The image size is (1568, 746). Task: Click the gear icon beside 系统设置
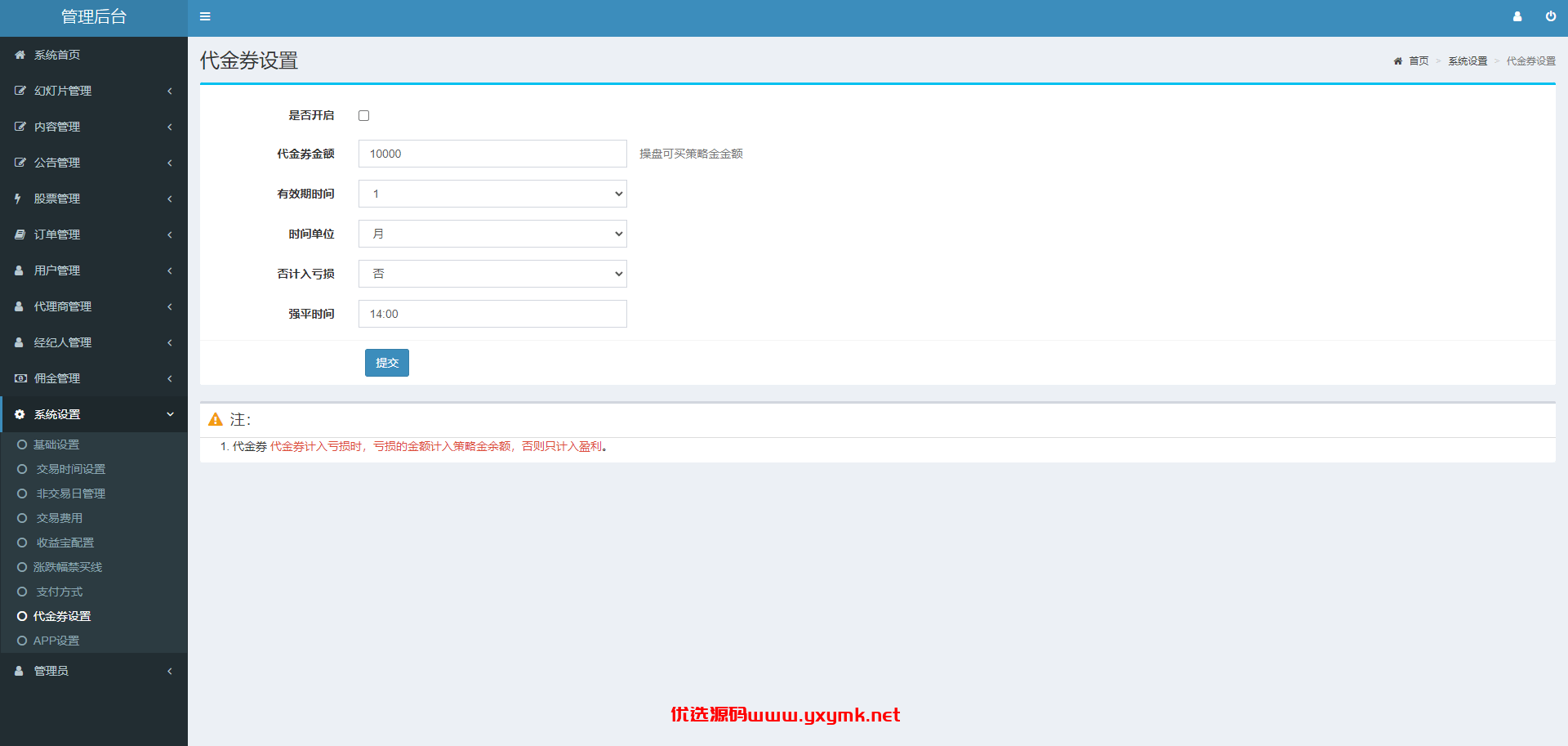20,414
